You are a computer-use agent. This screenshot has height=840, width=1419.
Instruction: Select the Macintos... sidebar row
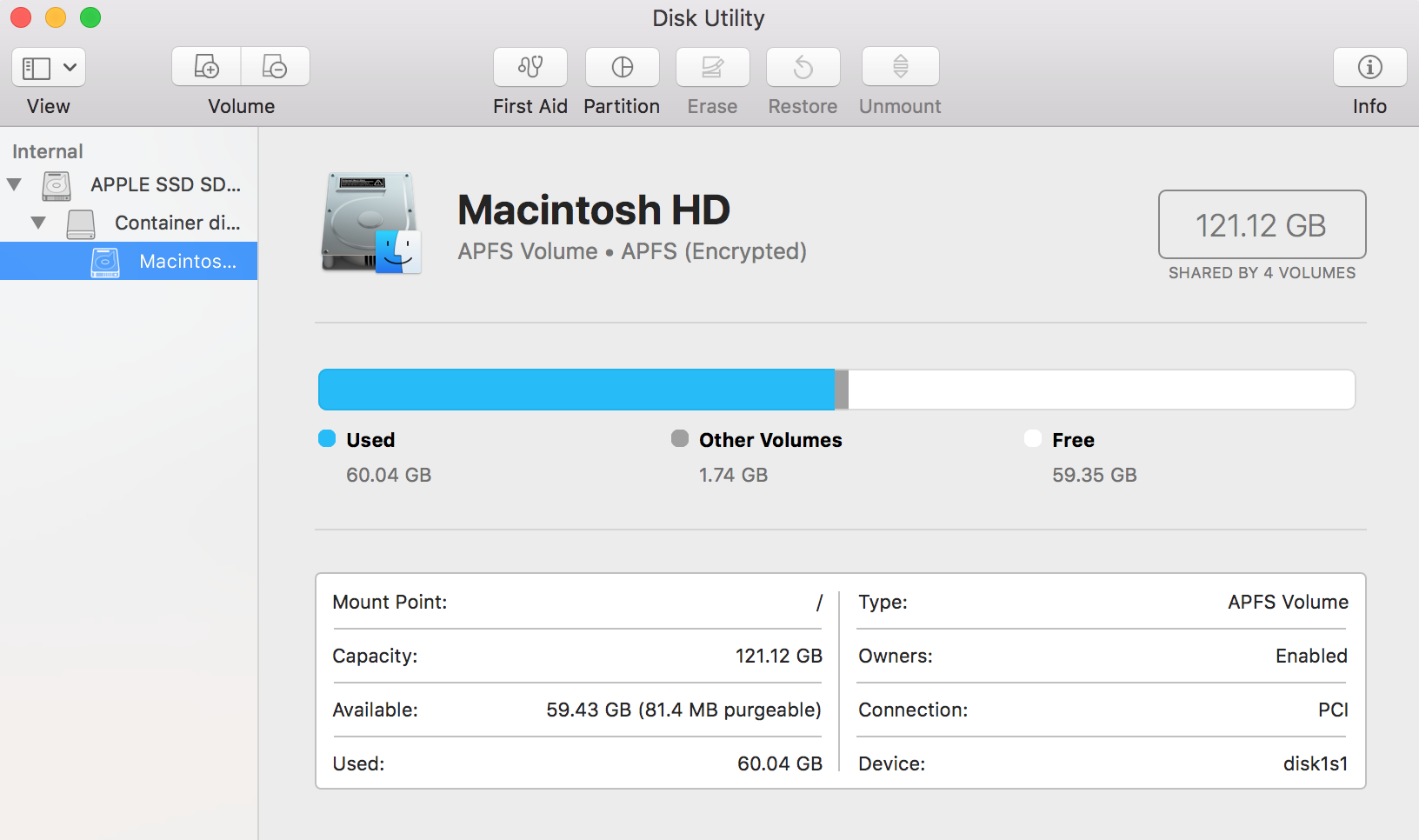(129, 261)
